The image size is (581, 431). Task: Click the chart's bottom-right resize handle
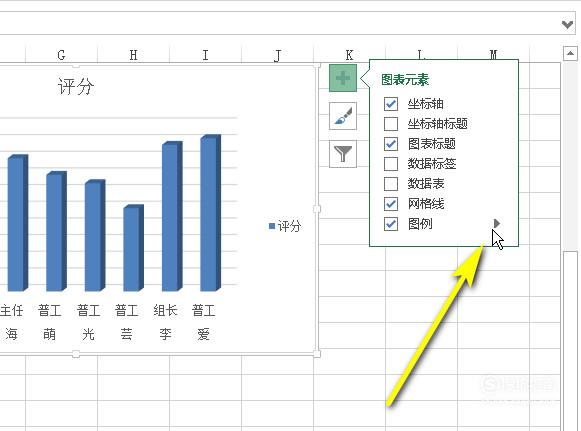pos(317,354)
